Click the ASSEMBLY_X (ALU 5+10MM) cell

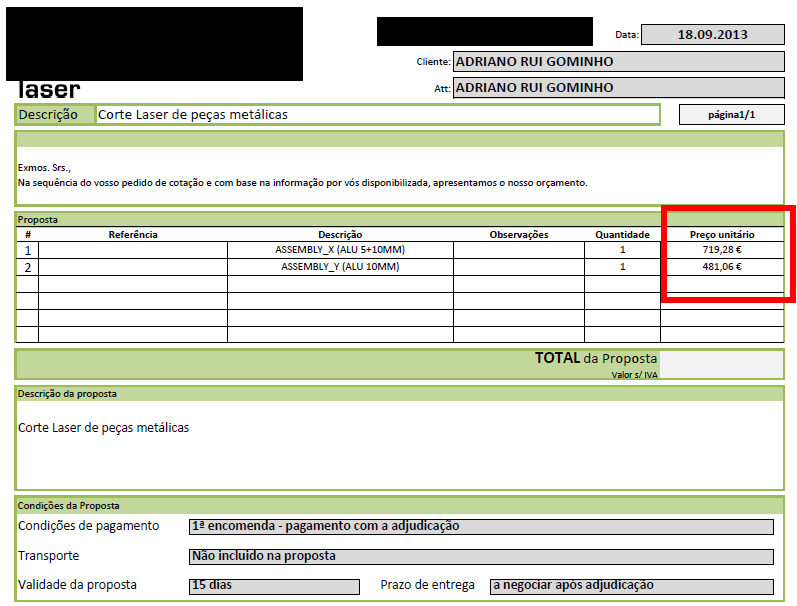pos(340,250)
